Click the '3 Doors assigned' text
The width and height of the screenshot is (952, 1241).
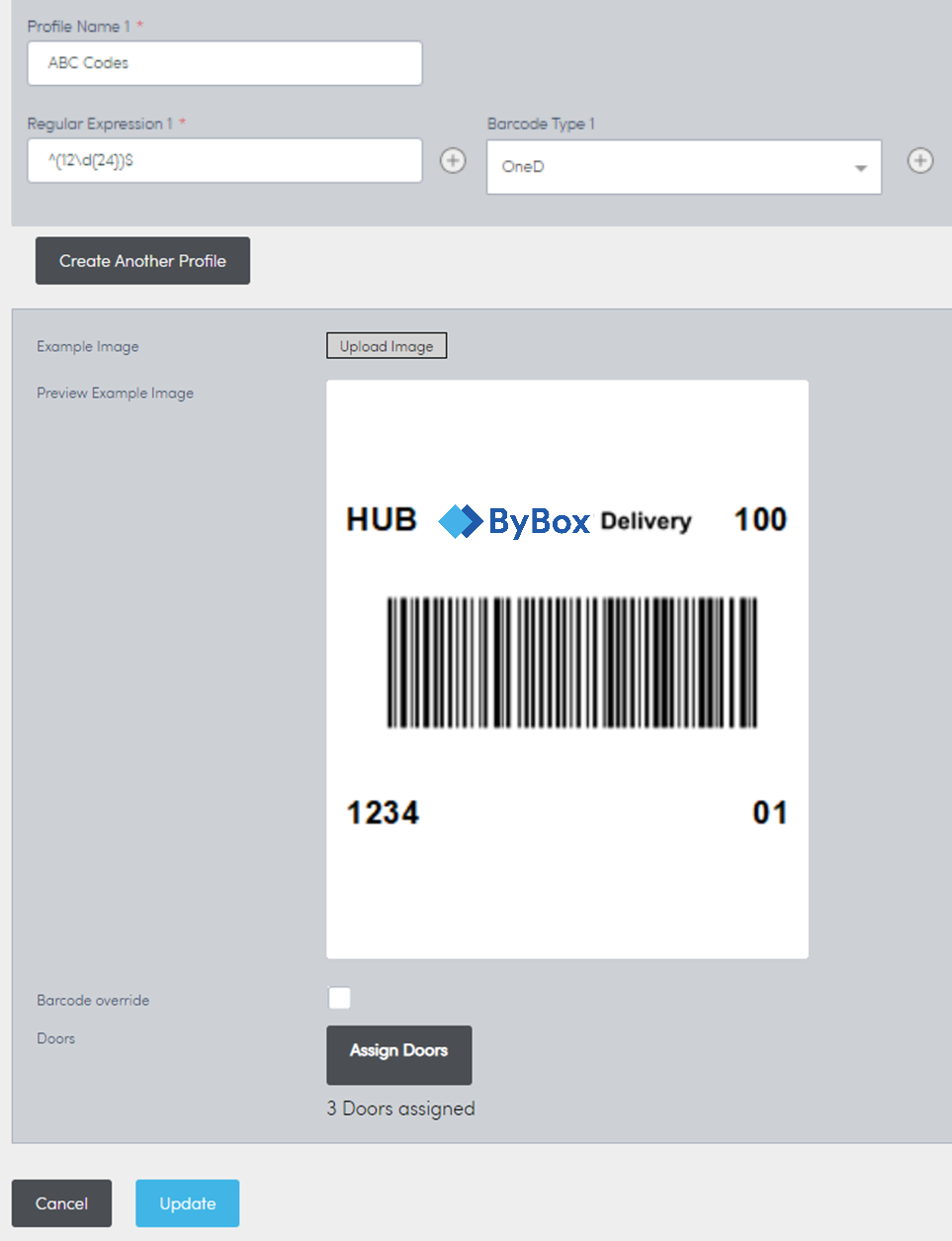point(400,1108)
